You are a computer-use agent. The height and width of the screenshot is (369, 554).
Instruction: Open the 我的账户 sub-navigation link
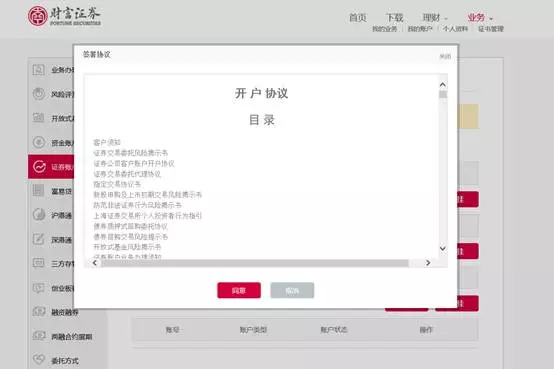pos(420,29)
